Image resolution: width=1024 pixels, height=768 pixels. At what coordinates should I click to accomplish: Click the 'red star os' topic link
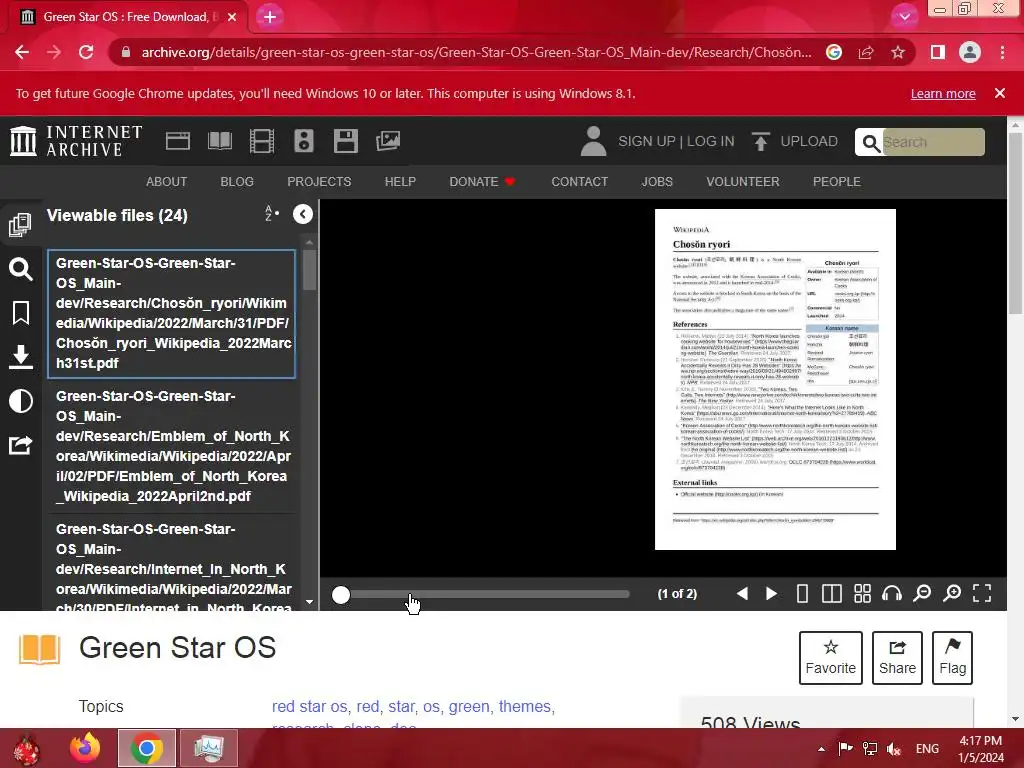tap(310, 707)
